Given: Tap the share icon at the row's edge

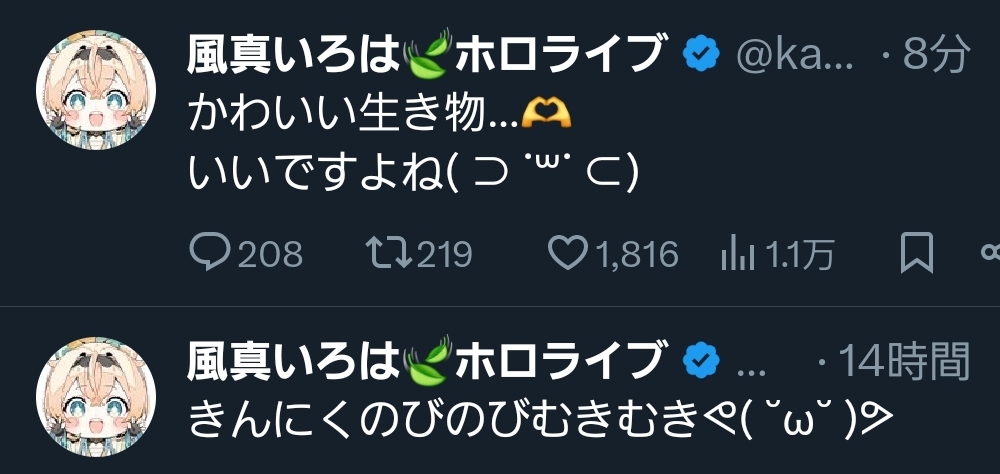Looking at the screenshot, I should (x=990, y=253).
